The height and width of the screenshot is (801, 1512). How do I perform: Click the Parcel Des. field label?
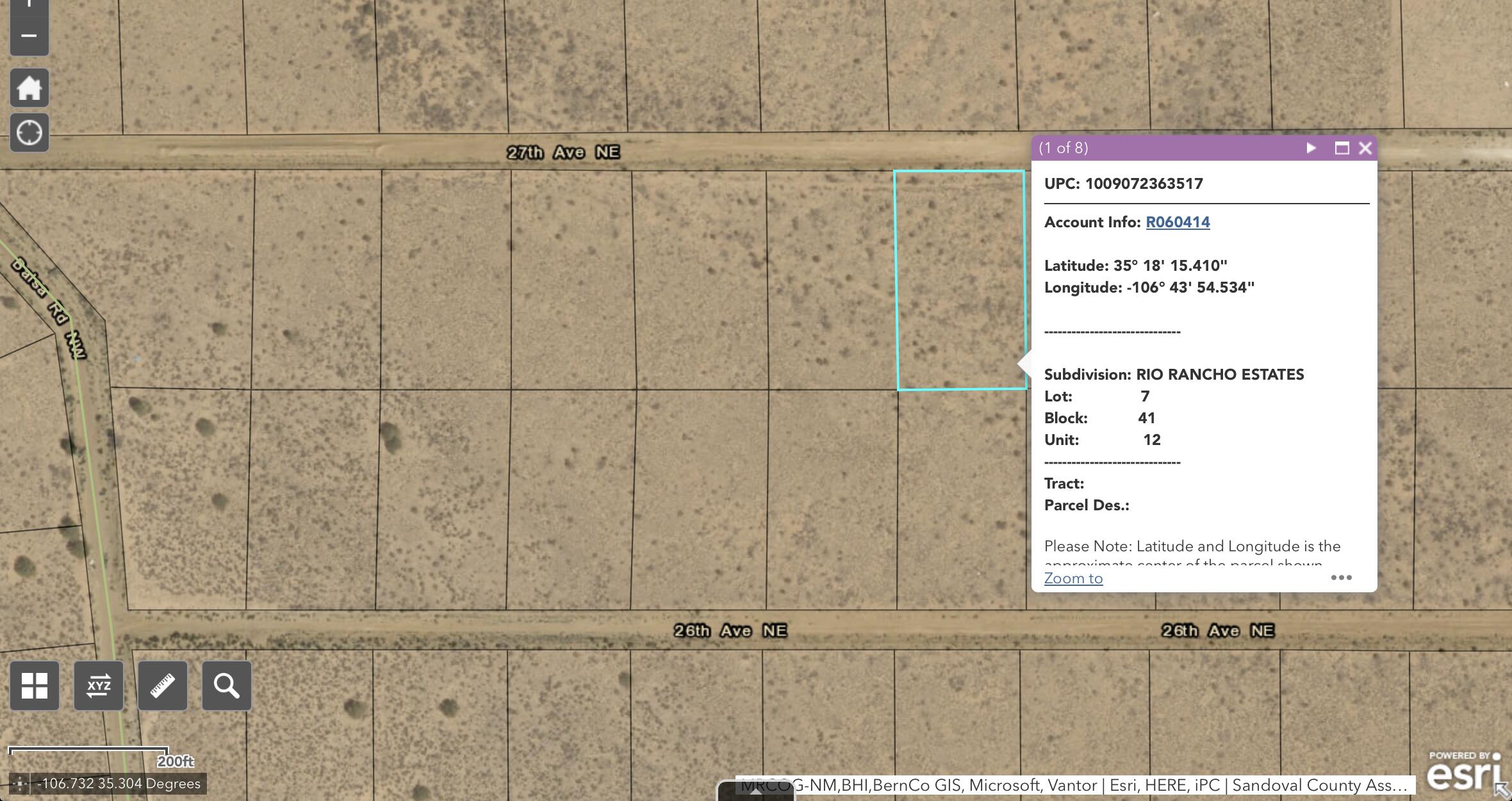(x=1087, y=505)
